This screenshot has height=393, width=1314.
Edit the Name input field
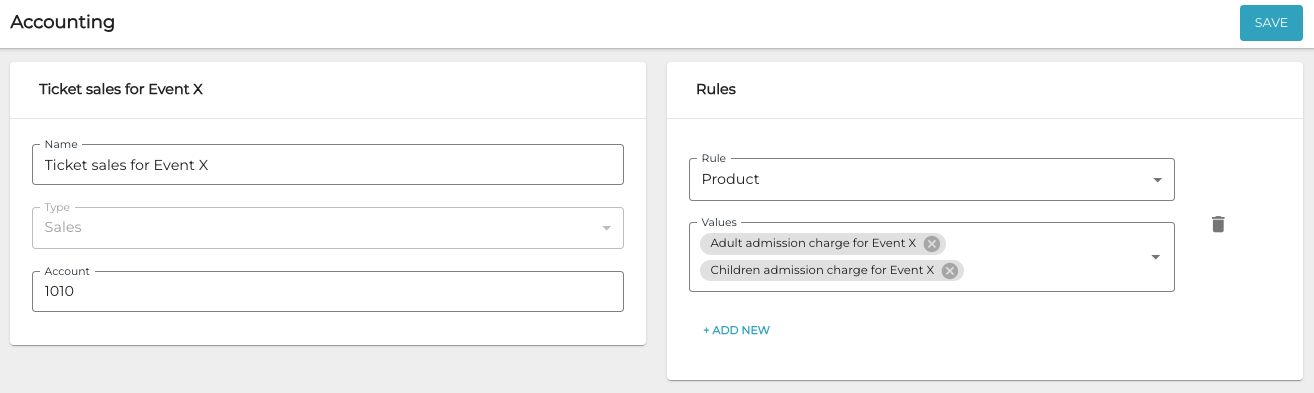pos(328,165)
